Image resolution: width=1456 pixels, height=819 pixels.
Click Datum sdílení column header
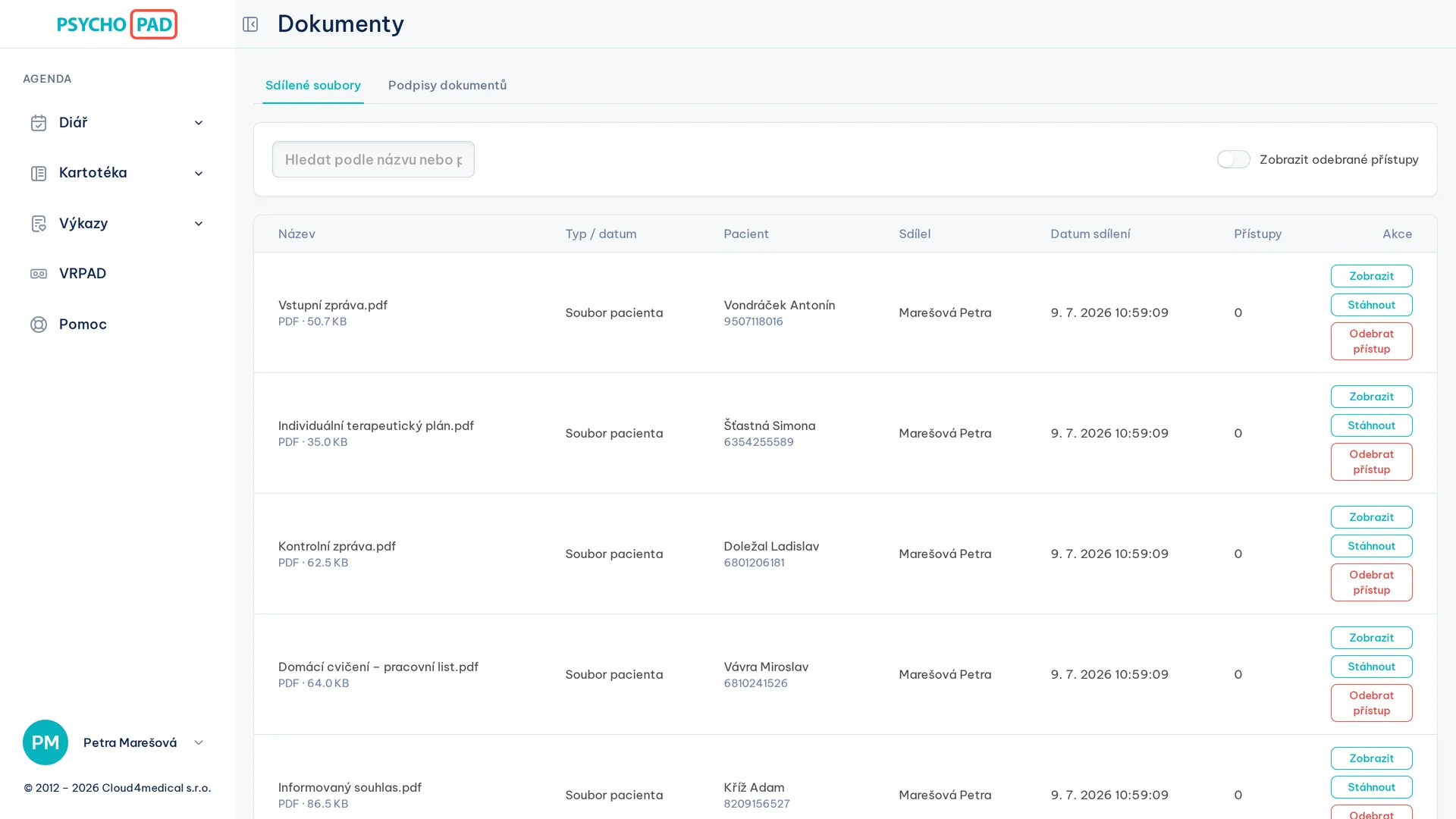[1090, 234]
